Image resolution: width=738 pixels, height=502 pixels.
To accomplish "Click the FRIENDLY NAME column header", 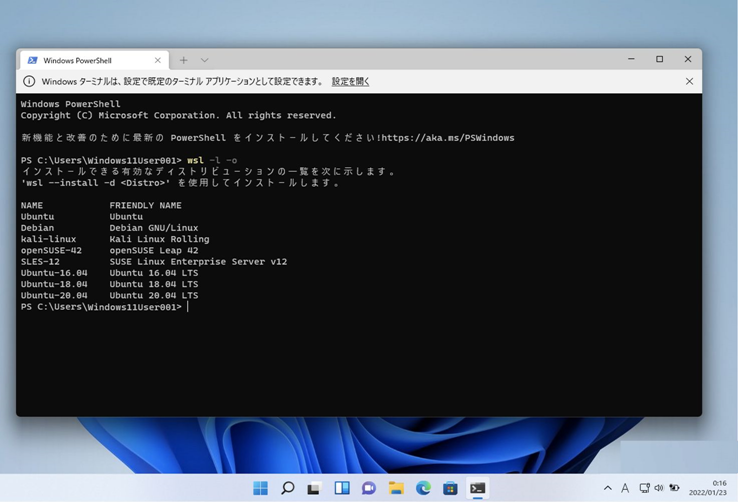I will click(x=145, y=205).
